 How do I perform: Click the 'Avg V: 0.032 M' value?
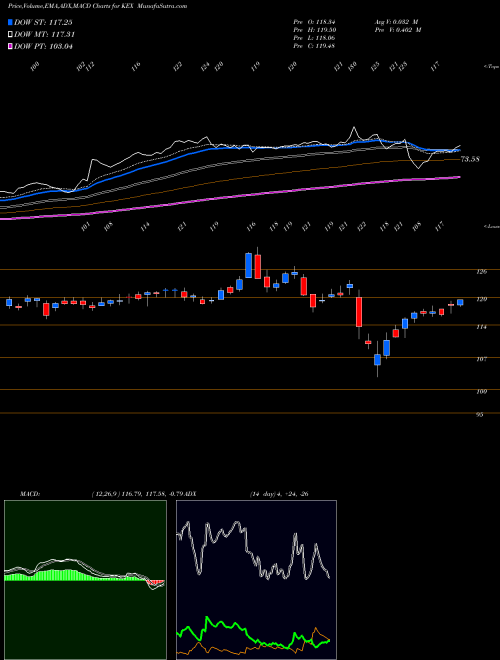pos(397,22)
